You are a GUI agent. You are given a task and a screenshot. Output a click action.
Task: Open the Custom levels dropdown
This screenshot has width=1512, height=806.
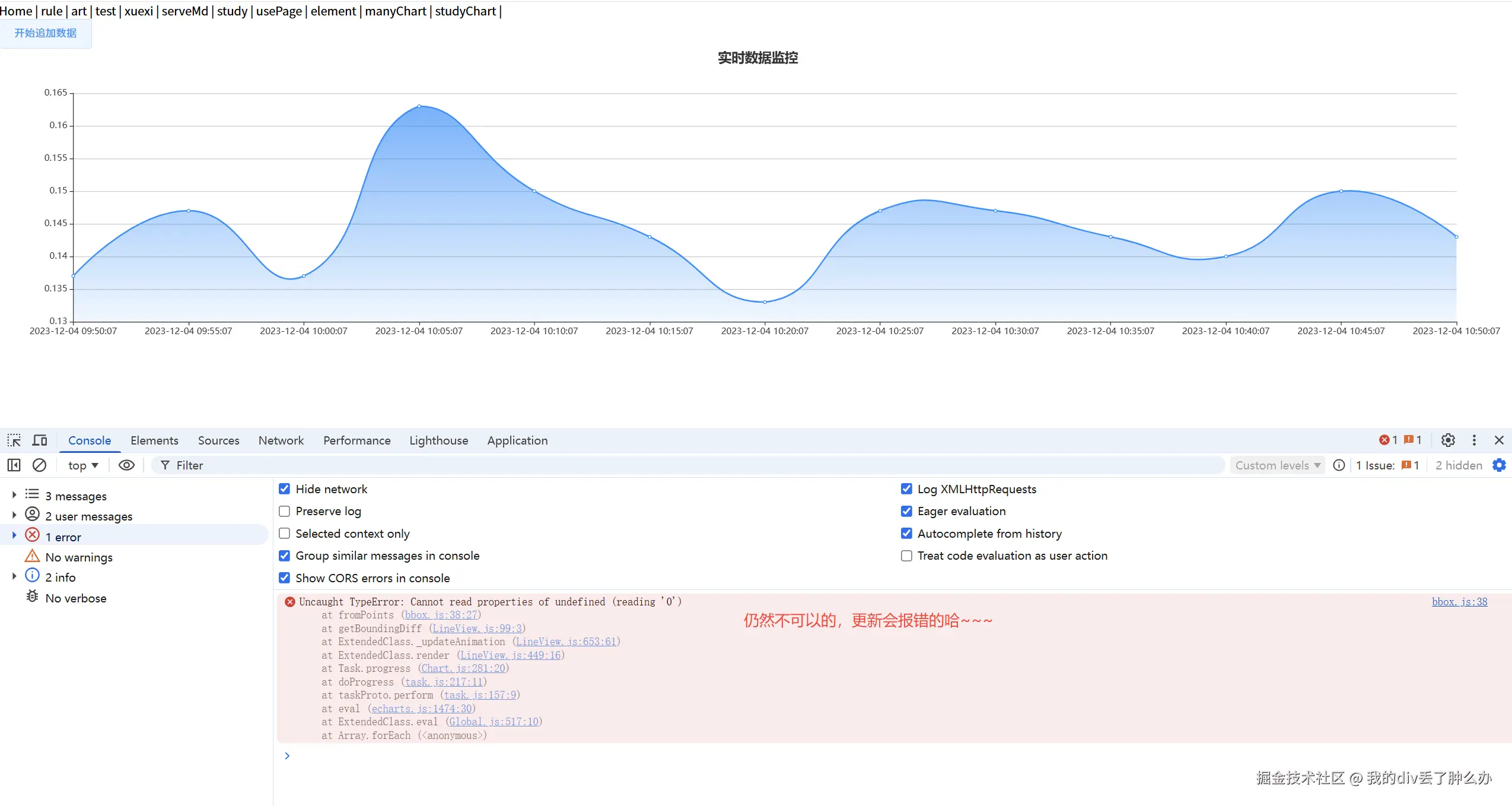pos(1277,465)
